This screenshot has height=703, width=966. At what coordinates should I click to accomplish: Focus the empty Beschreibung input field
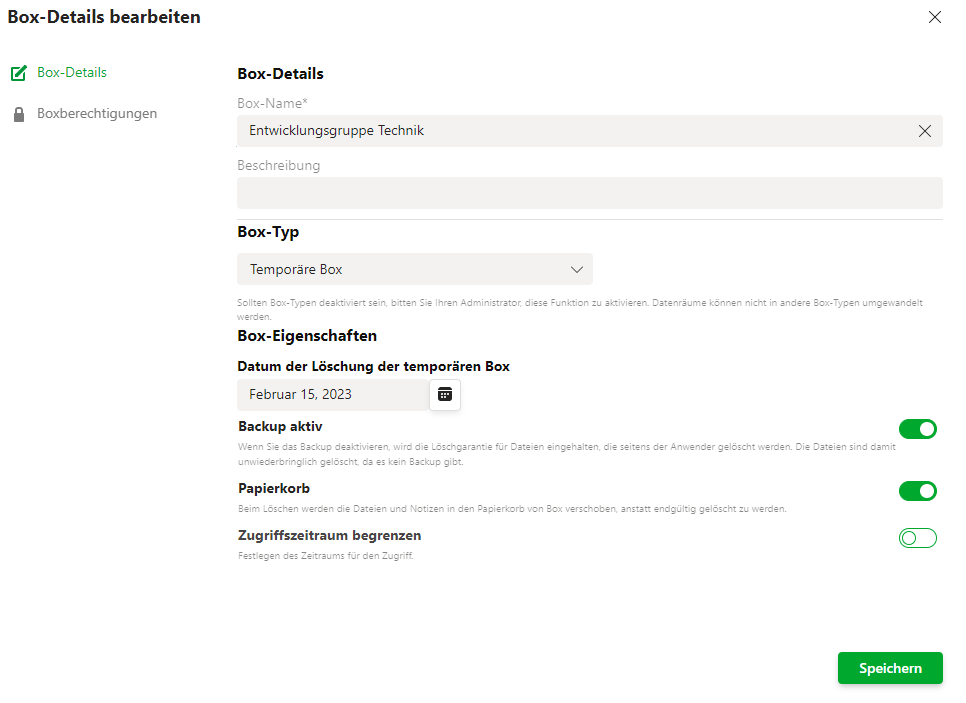pyautogui.click(x=590, y=193)
